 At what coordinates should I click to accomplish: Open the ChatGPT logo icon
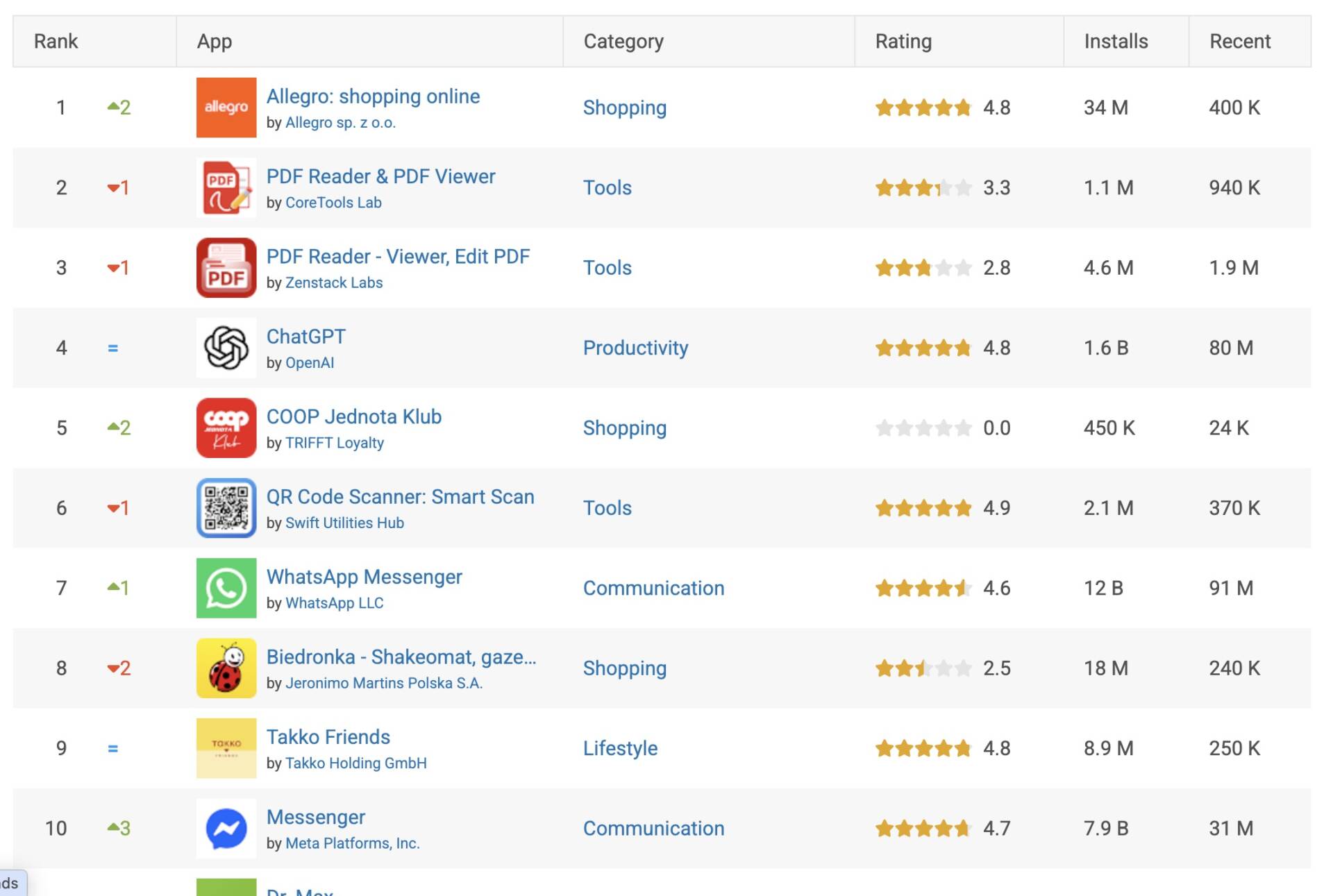coord(226,348)
